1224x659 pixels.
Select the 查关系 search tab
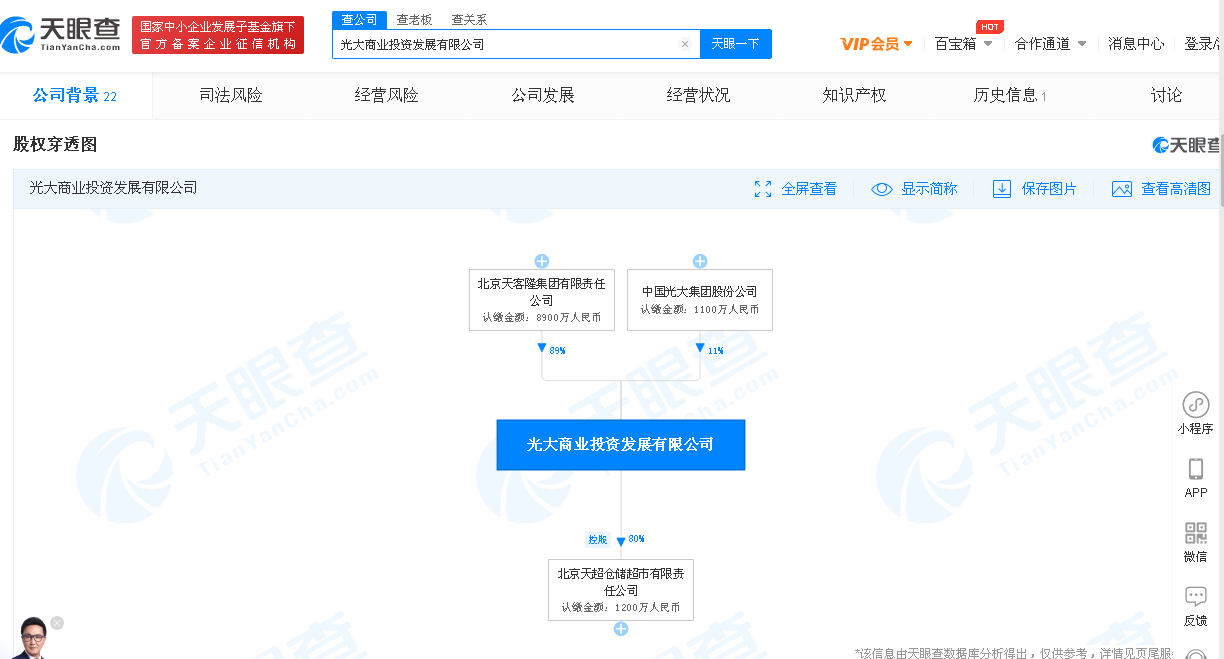pos(469,19)
